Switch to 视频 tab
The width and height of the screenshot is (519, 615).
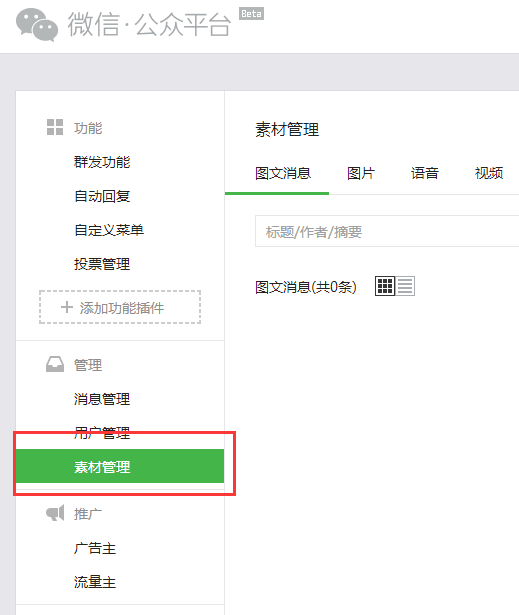coord(489,173)
